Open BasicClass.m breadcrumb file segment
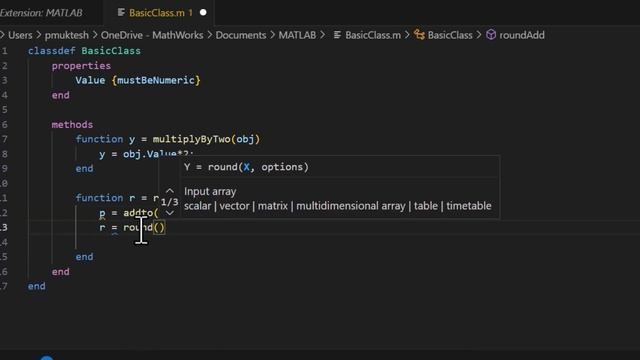 (x=373, y=35)
